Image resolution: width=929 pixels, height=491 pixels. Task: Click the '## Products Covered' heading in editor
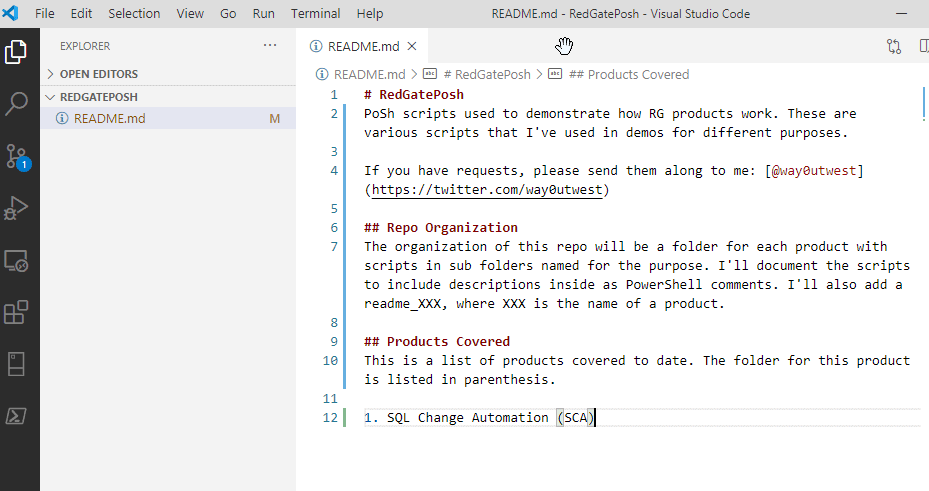coord(437,341)
